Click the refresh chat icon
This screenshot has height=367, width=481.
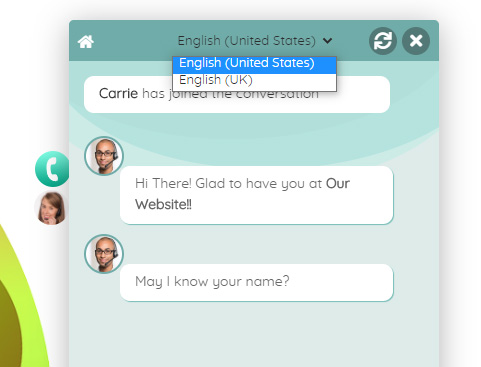pyautogui.click(x=383, y=41)
